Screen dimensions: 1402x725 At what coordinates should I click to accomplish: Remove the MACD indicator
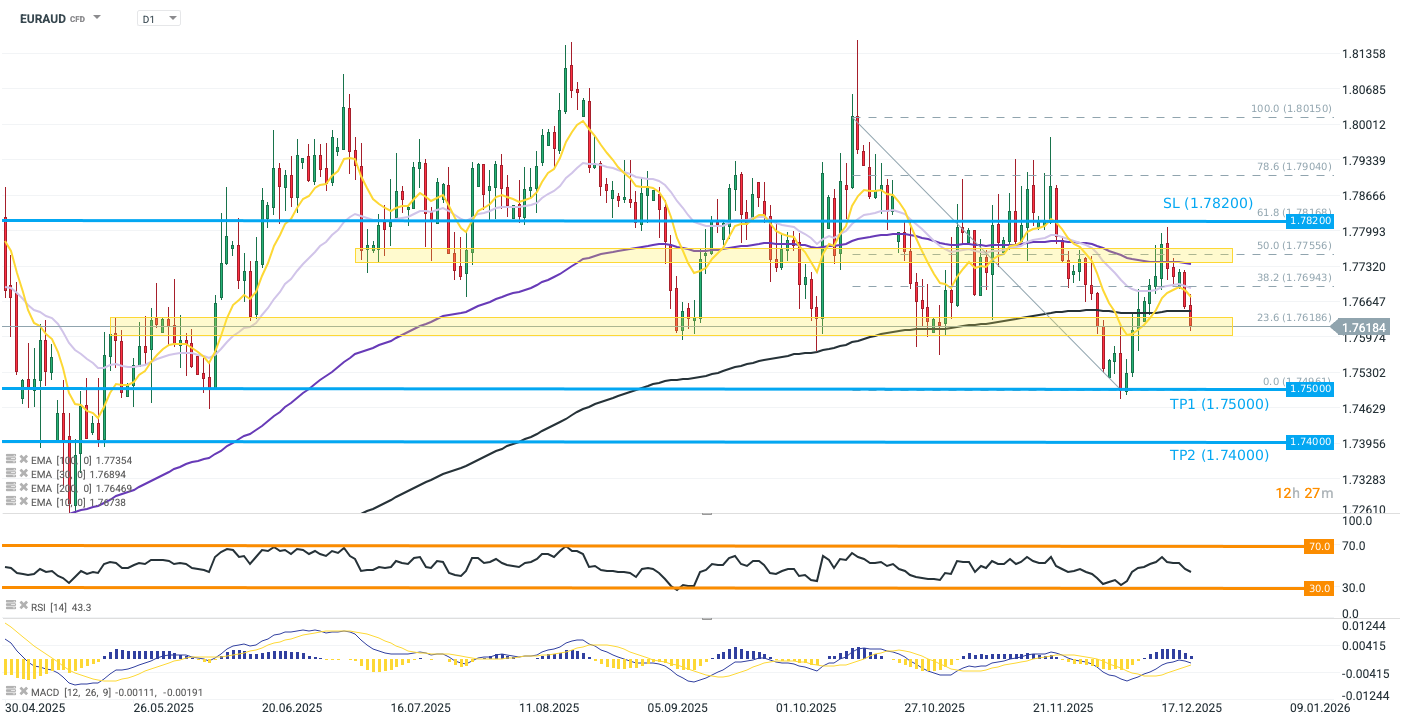[x=24, y=692]
